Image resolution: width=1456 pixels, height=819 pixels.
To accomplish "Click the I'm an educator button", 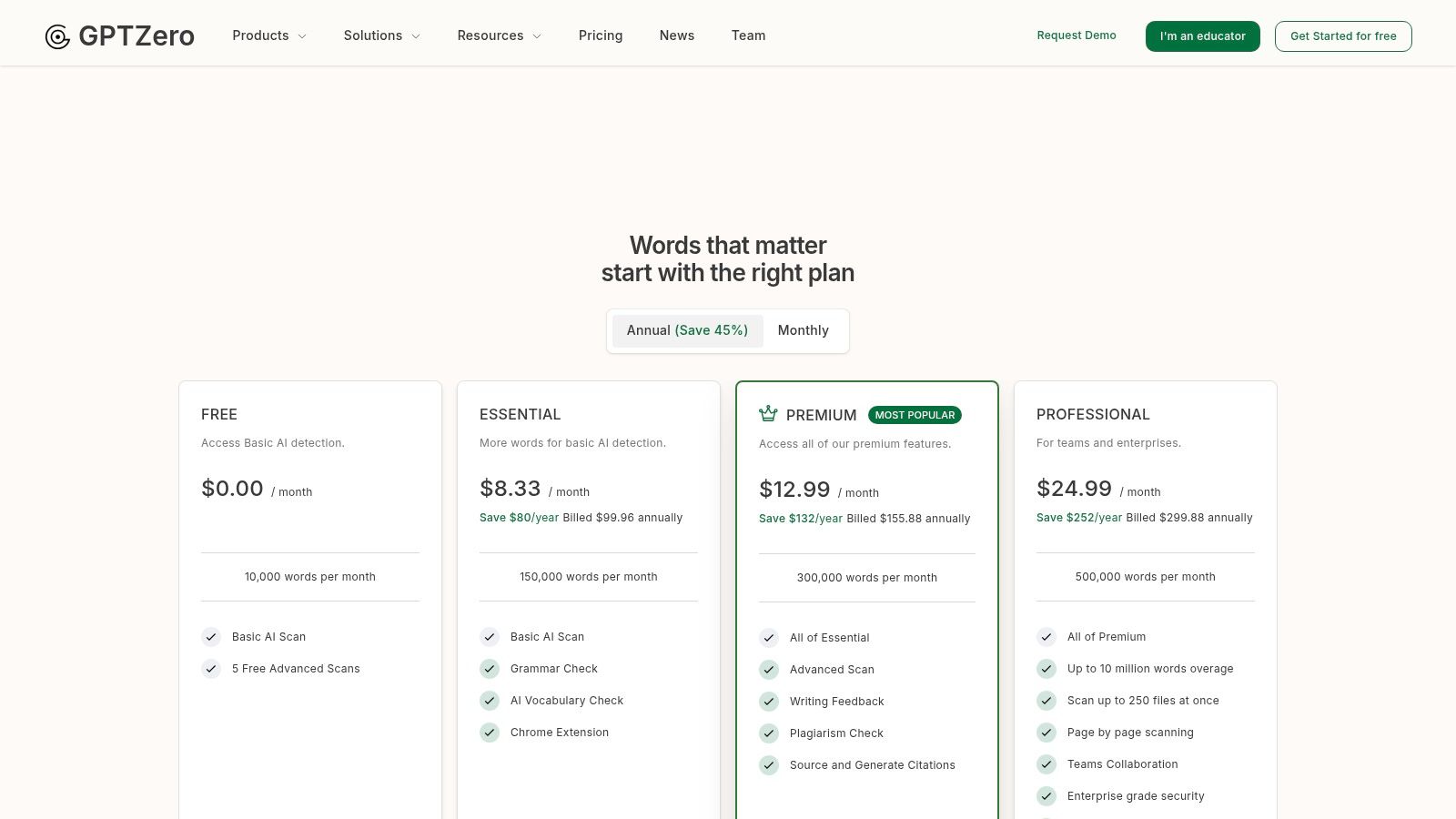I will point(1202,36).
